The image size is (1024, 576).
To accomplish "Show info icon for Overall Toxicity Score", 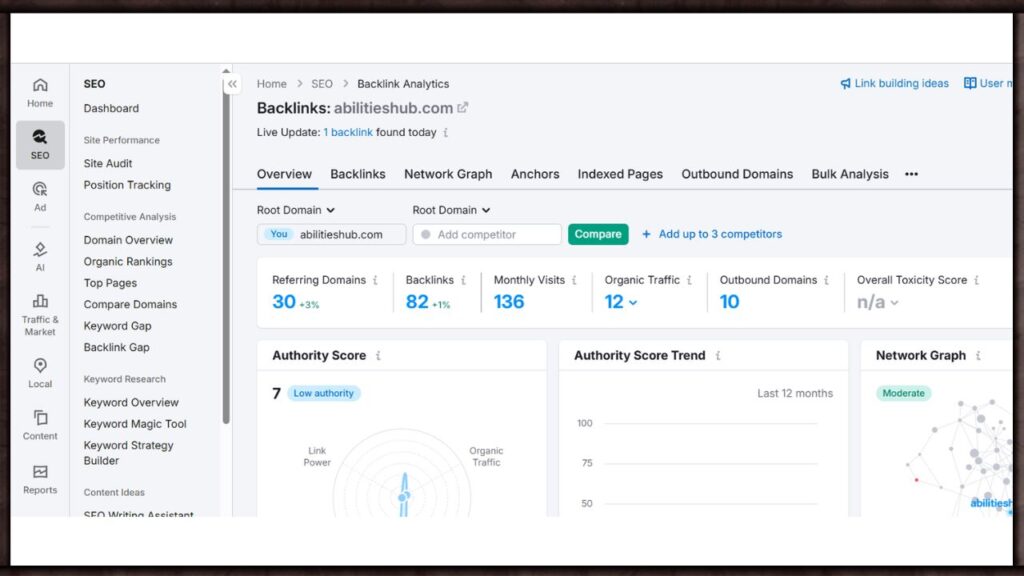I will [x=976, y=280].
